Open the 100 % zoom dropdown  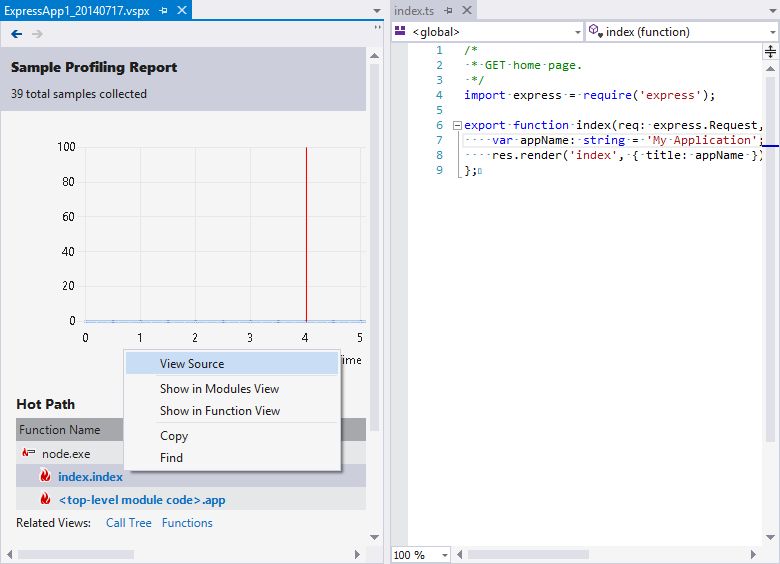[421, 555]
